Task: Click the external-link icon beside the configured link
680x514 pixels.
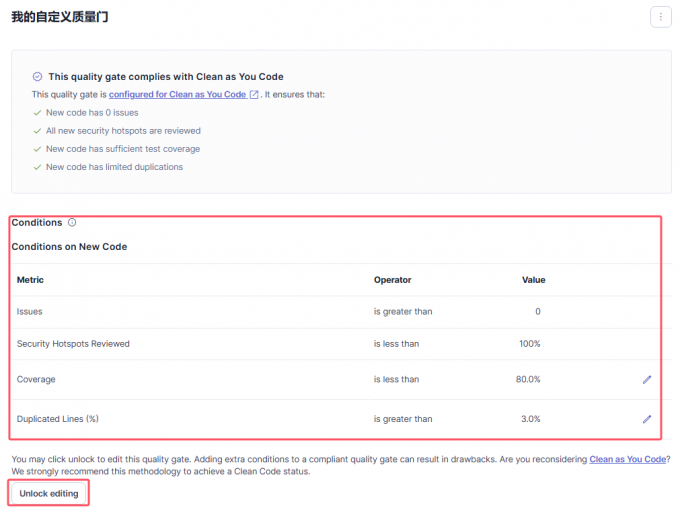Action: (254, 95)
